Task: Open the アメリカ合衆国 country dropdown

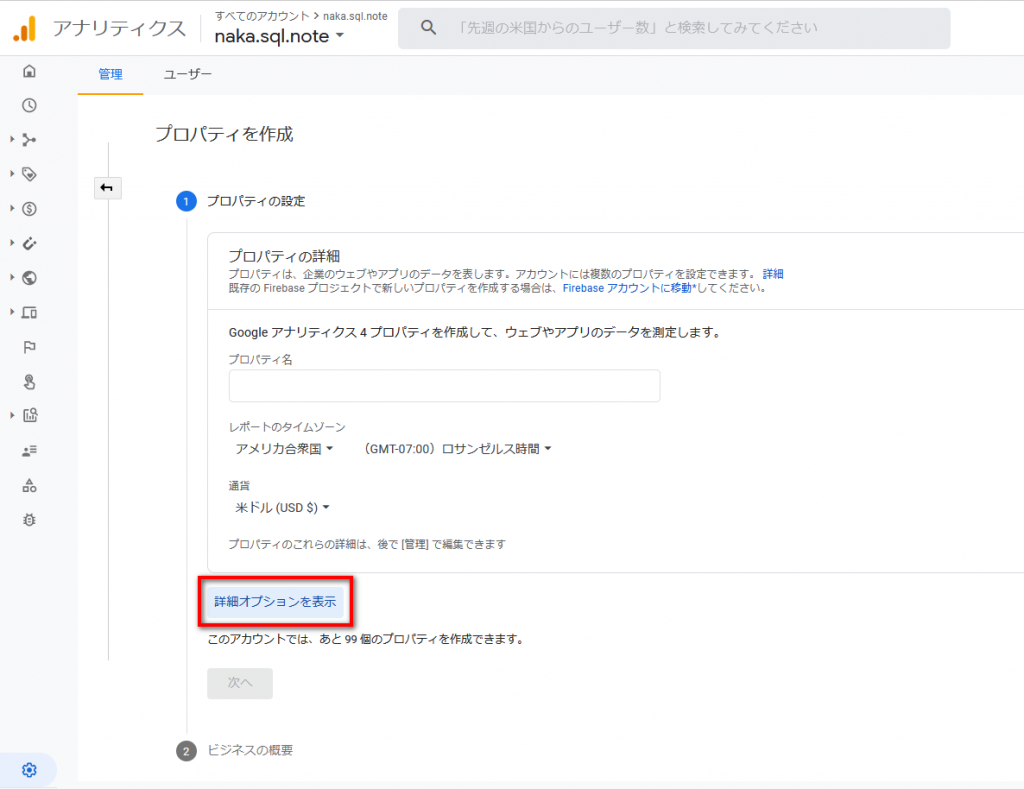Action: (x=284, y=449)
